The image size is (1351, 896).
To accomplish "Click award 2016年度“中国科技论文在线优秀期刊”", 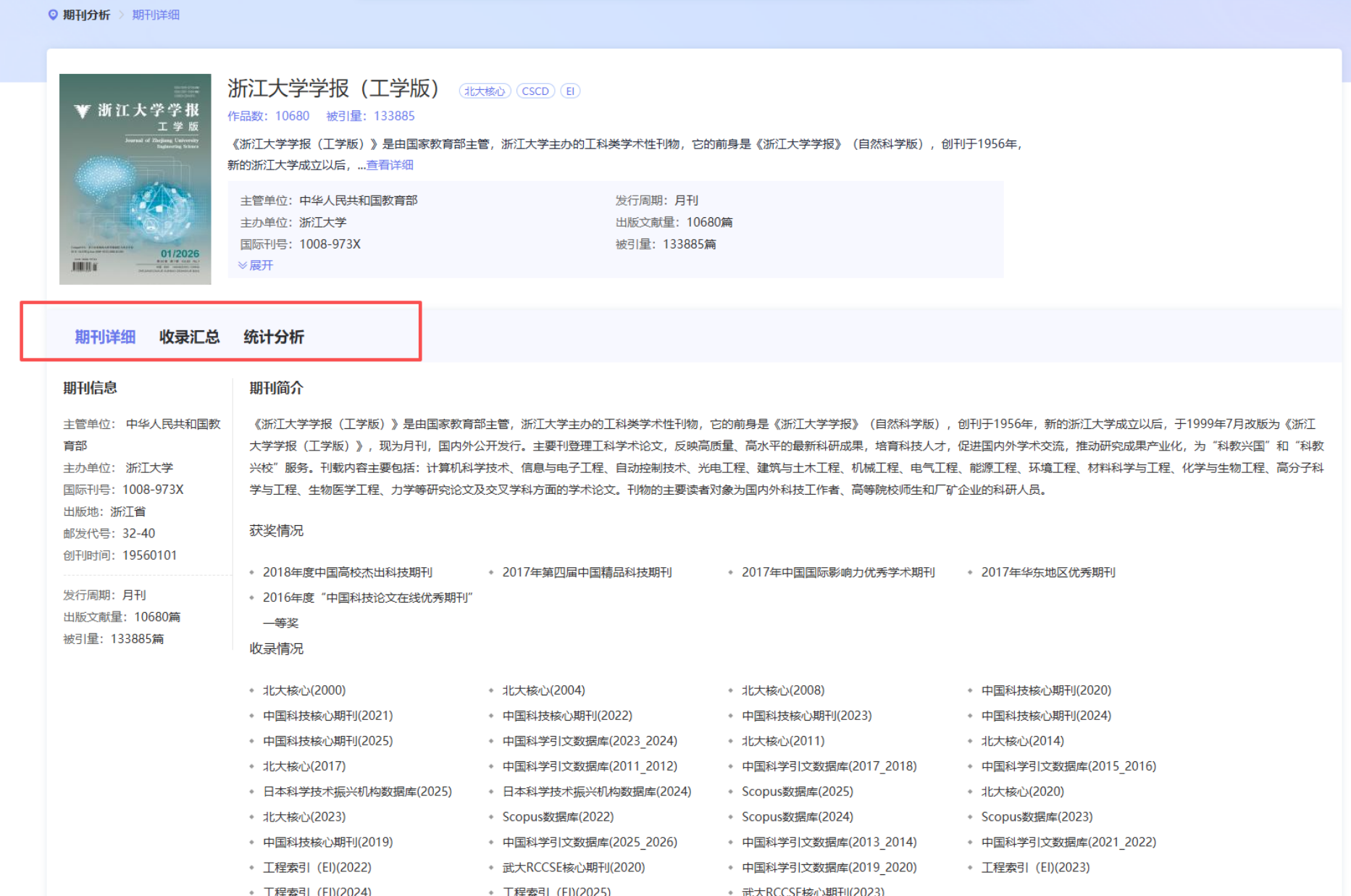I will 368,598.
